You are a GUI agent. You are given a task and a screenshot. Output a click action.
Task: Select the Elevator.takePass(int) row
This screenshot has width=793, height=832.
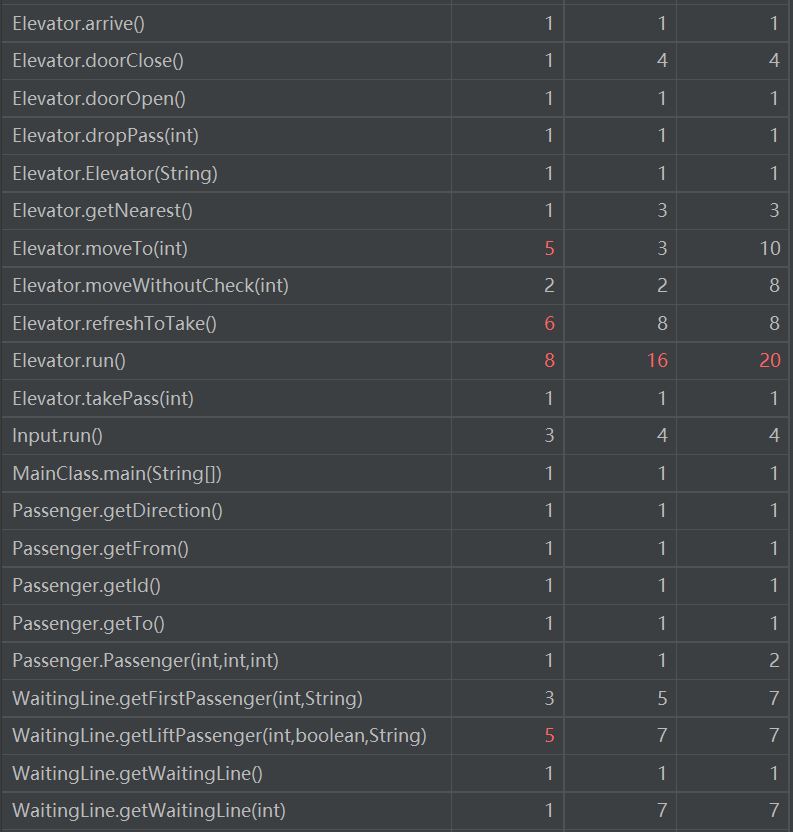(x=103, y=398)
